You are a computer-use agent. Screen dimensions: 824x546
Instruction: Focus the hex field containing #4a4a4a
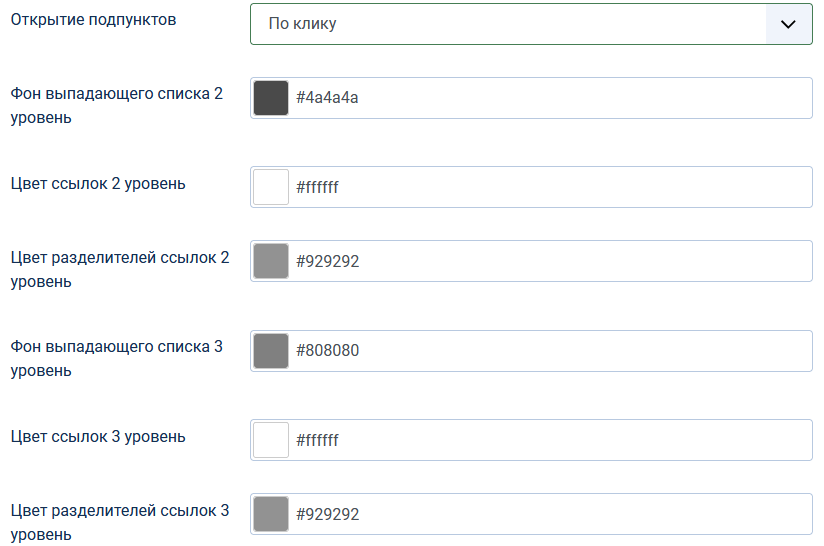(550, 98)
